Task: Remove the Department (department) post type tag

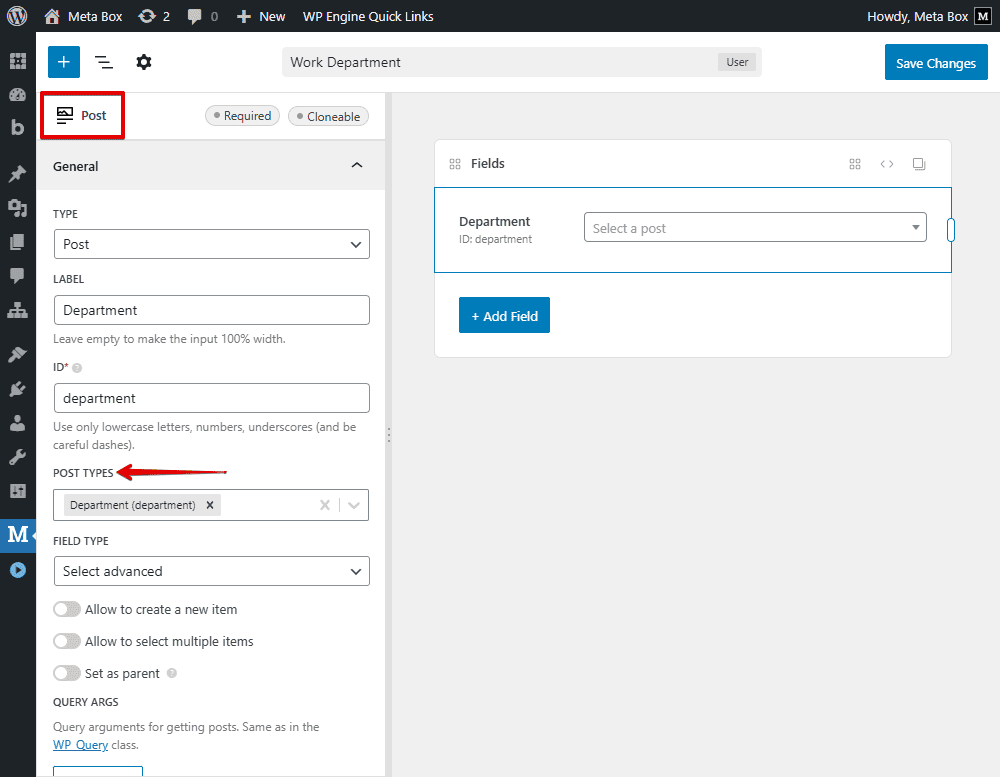Action: pos(210,505)
